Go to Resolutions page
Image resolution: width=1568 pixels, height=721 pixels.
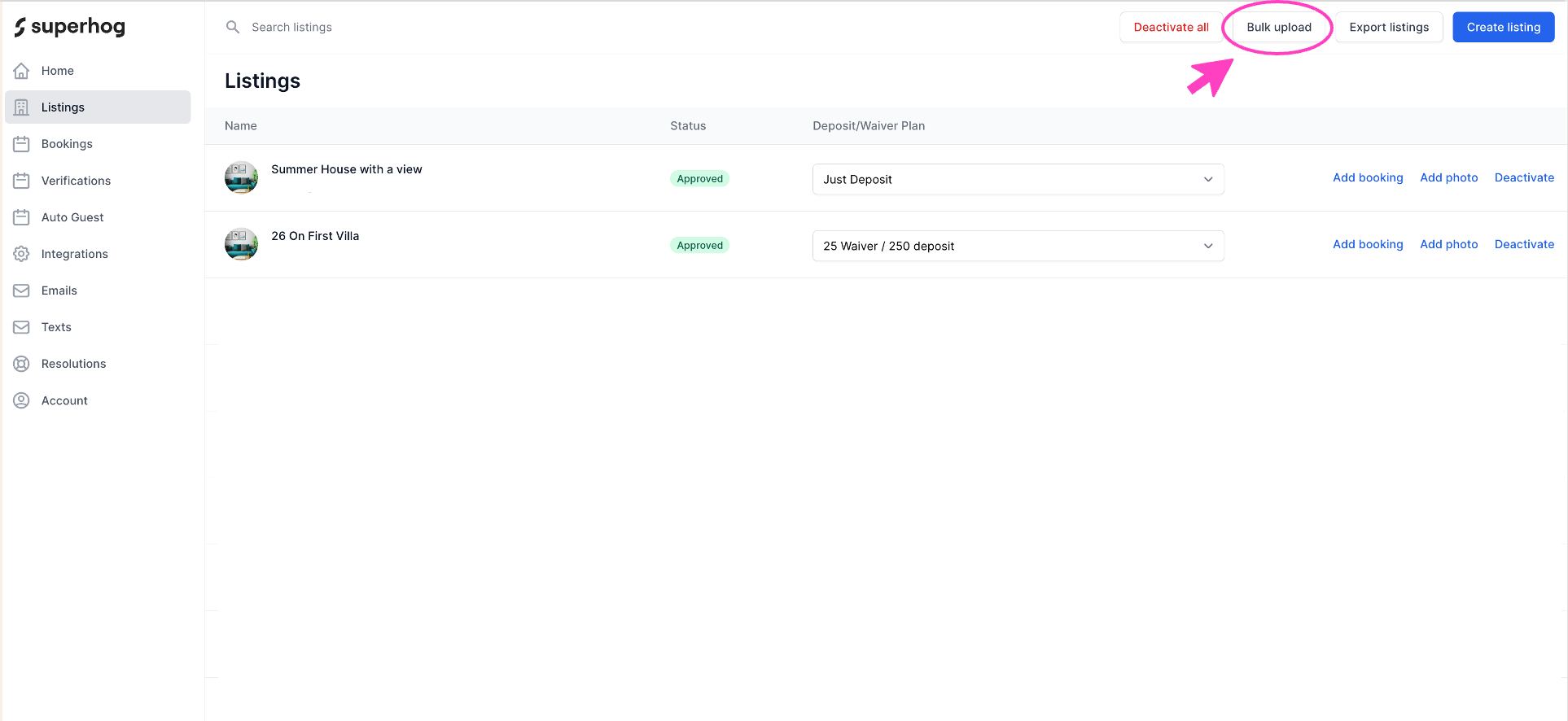pyautogui.click(x=98, y=364)
